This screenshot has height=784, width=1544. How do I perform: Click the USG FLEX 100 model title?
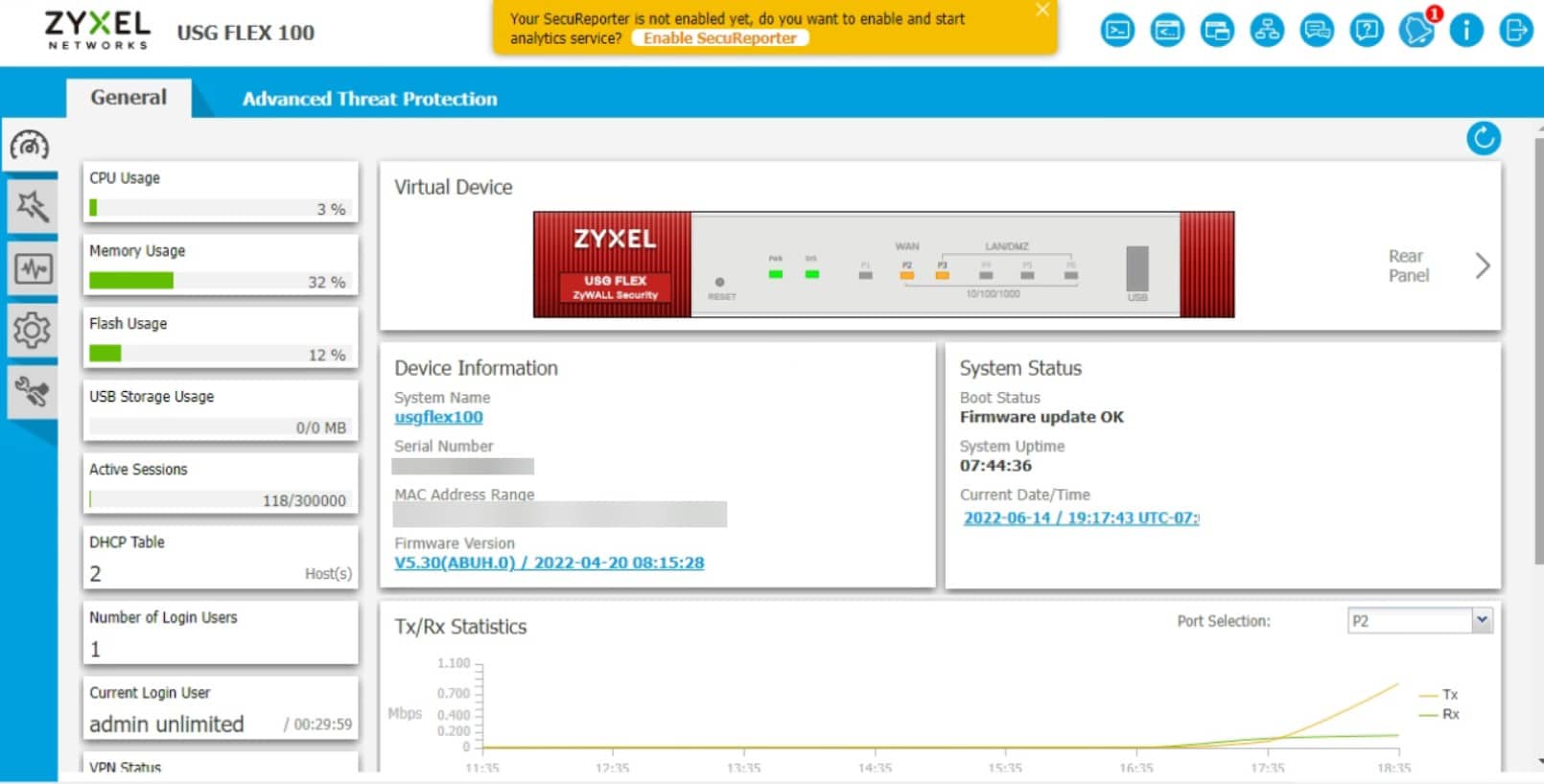click(246, 33)
